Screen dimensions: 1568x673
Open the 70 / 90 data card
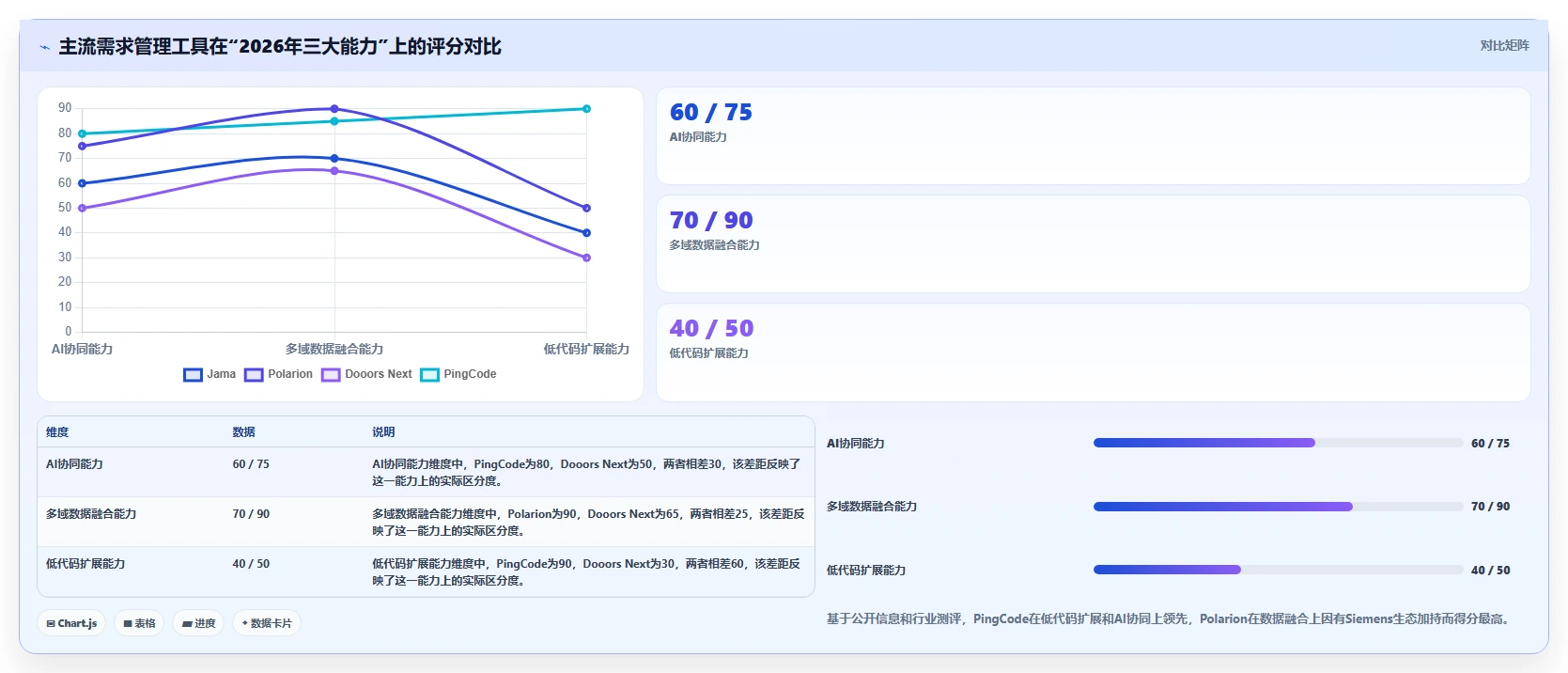pos(1093,244)
